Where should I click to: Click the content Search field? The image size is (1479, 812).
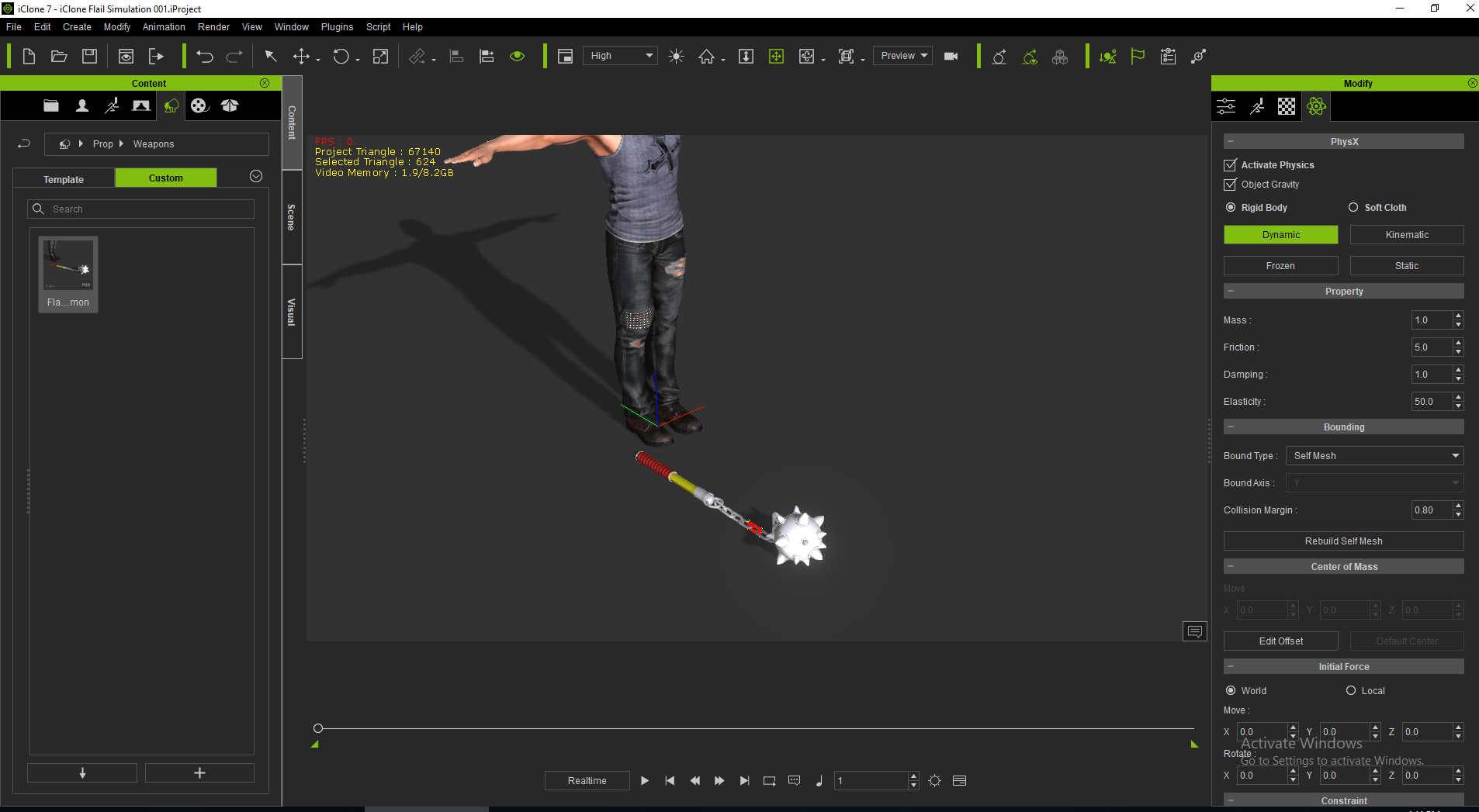140,209
